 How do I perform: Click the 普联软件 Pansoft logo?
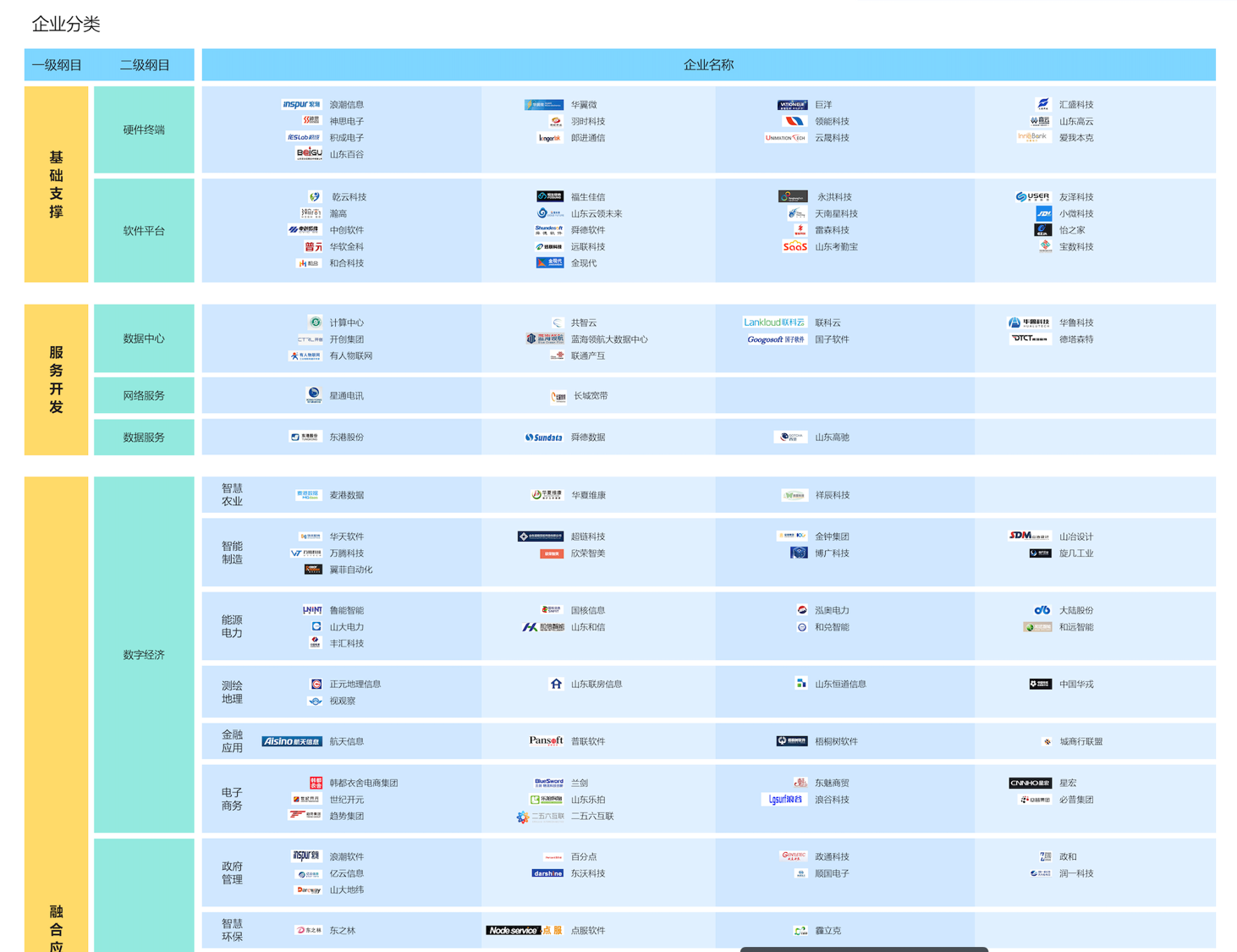546,740
